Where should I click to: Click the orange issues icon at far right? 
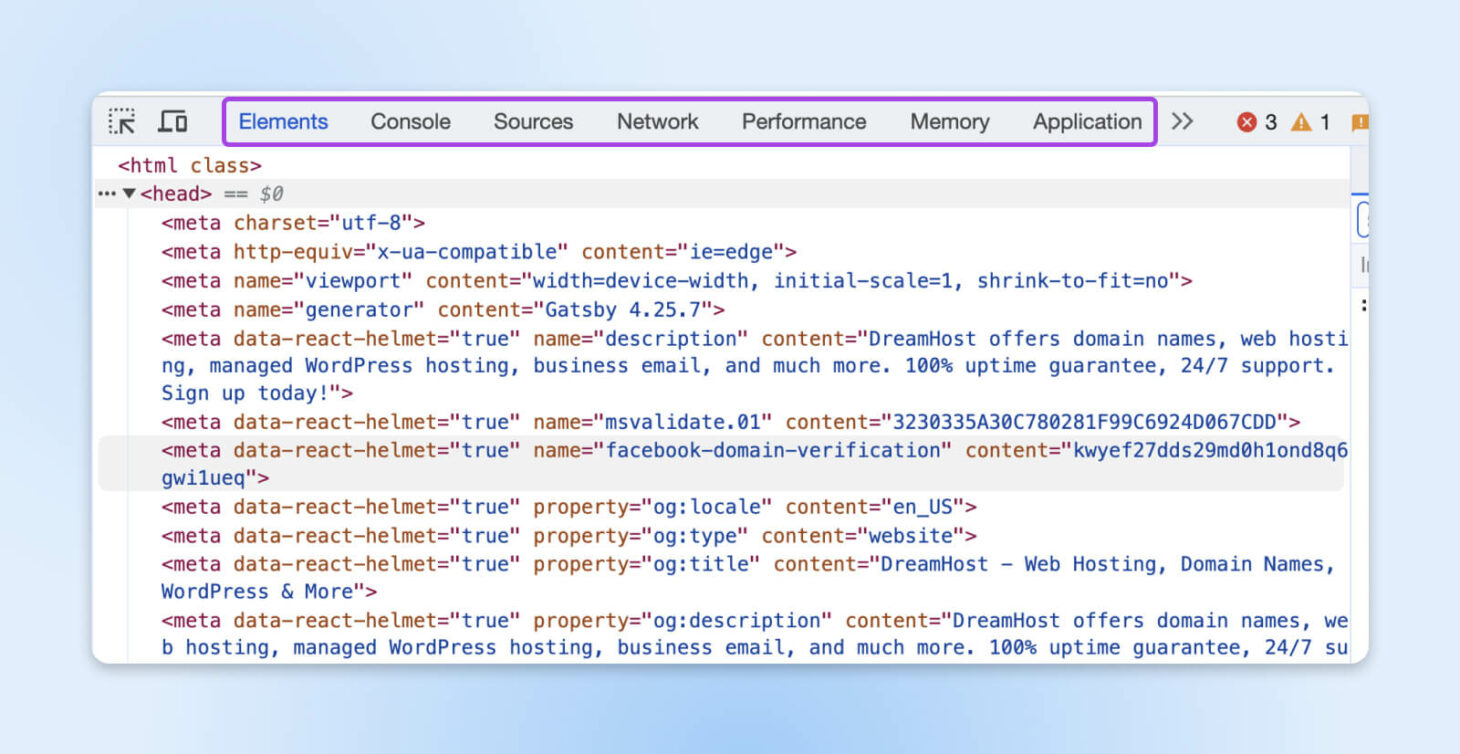(x=1359, y=122)
